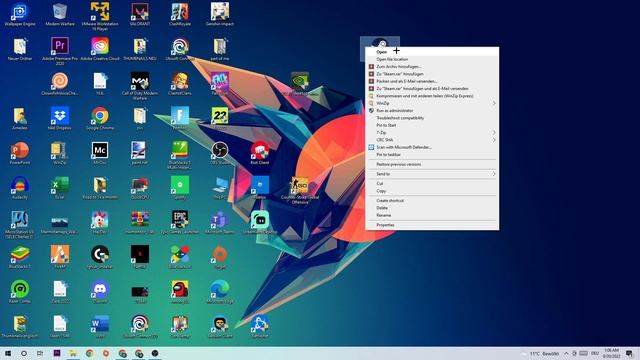
Task: Select the Excel desktop shortcut
Action: [60, 188]
